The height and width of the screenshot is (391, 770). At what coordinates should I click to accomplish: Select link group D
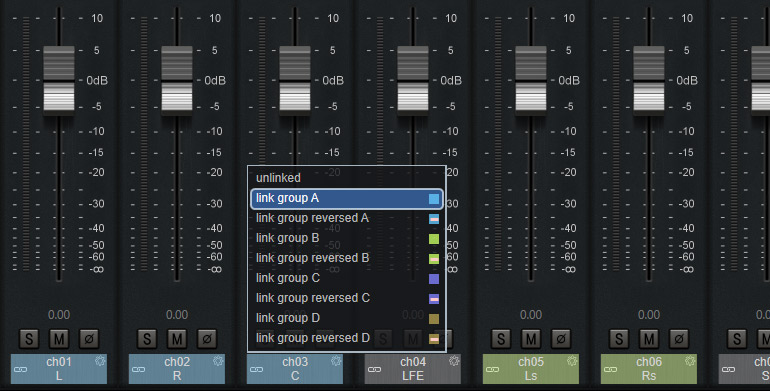click(x=347, y=318)
